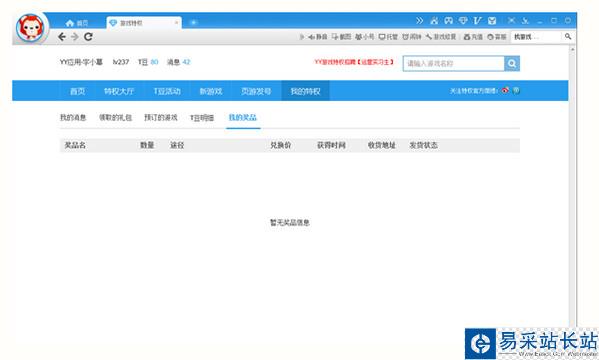Switch to the 我的消息 sub-tab
Image resolution: width=599 pixels, height=360 pixels.
pyautogui.click(x=73, y=117)
